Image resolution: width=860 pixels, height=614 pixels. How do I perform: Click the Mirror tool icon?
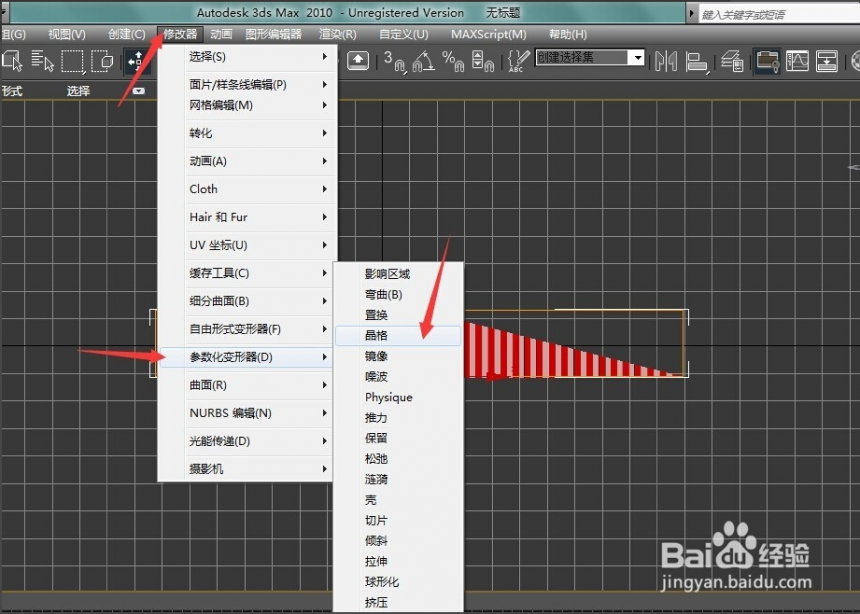pyautogui.click(x=666, y=61)
